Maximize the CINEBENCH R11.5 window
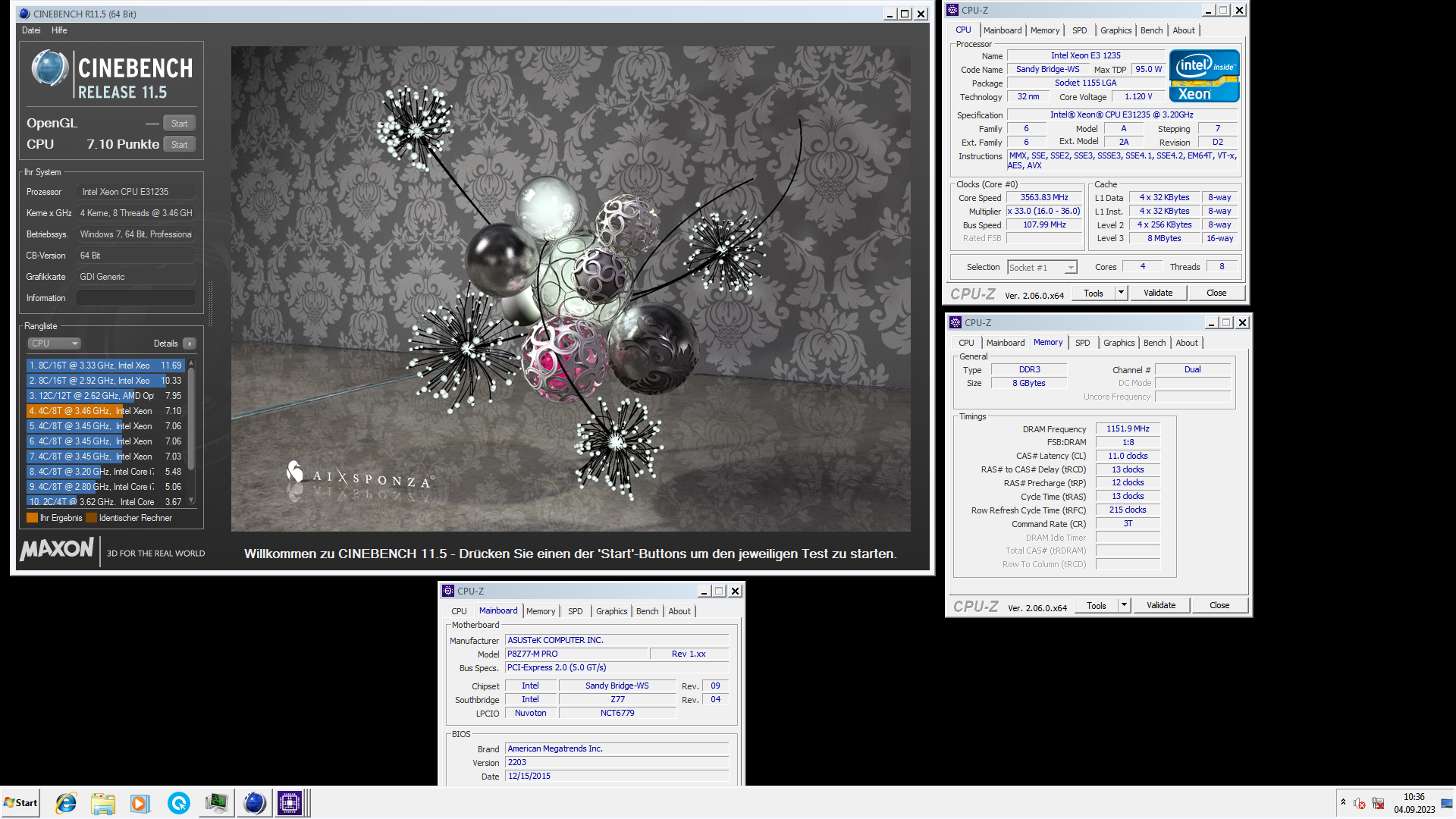The image size is (1456, 819). [905, 14]
